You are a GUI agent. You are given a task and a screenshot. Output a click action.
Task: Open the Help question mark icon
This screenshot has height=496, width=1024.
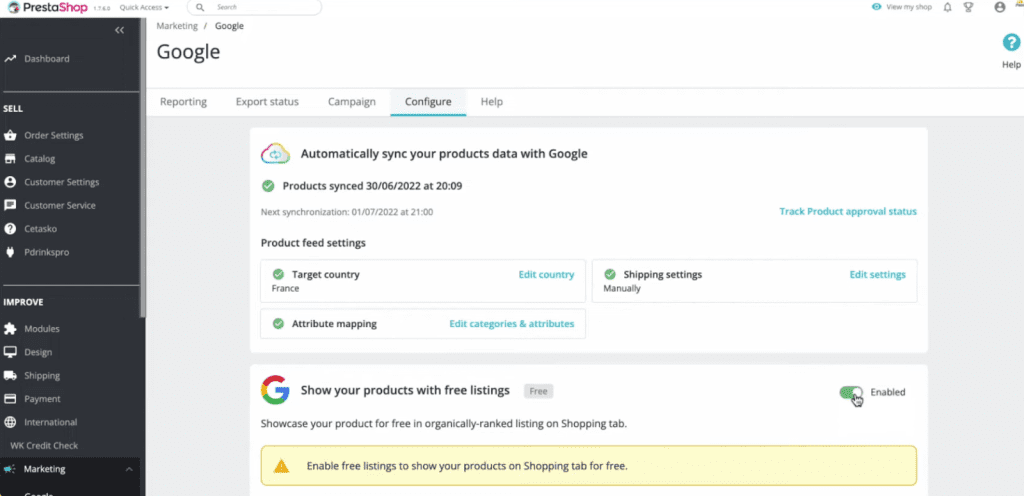tap(1011, 43)
